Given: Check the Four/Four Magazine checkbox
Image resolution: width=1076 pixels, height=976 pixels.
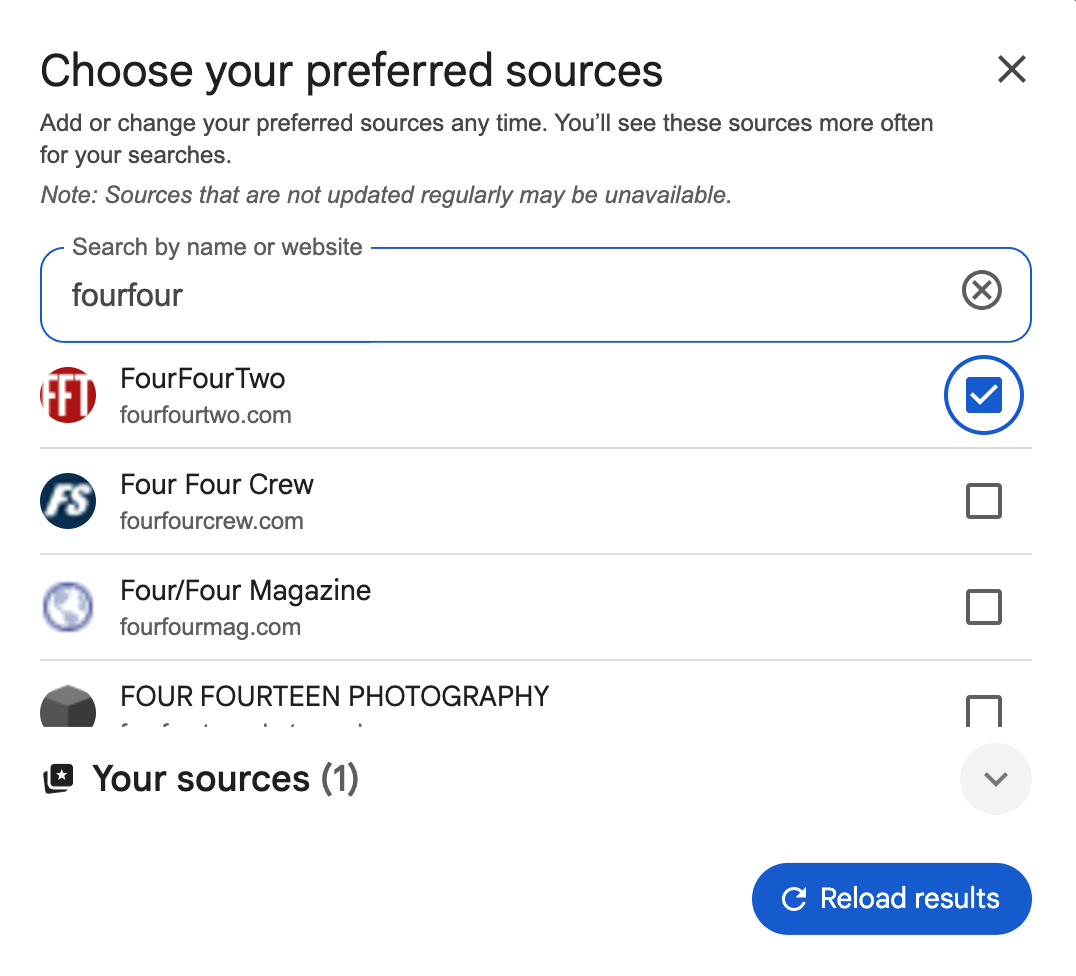Looking at the screenshot, I should 983,607.
